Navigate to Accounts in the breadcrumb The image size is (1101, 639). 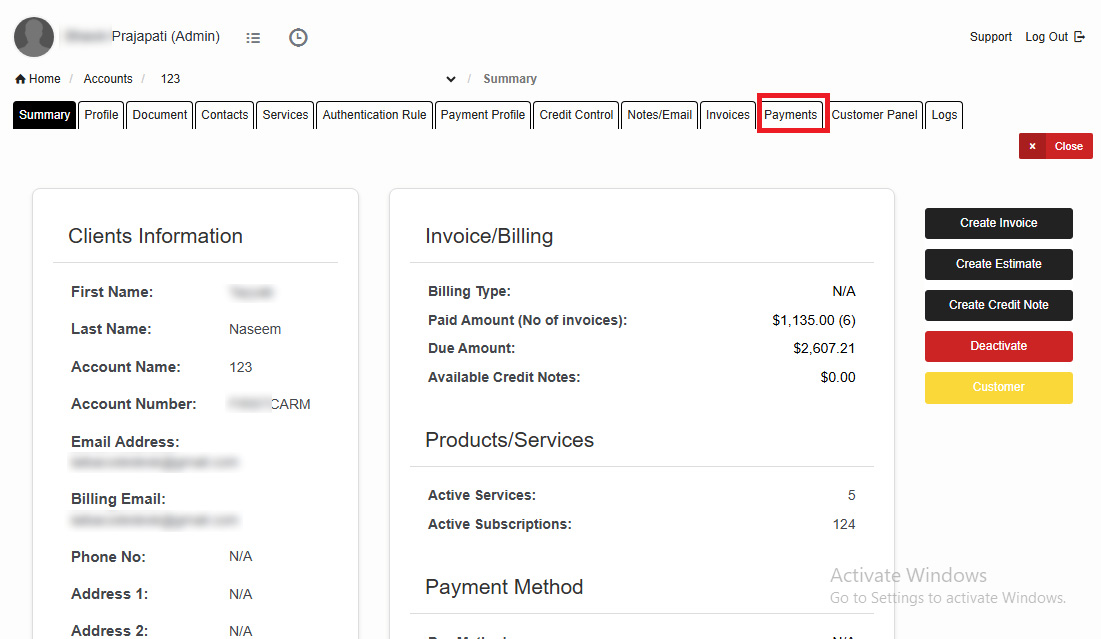pos(108,79)
